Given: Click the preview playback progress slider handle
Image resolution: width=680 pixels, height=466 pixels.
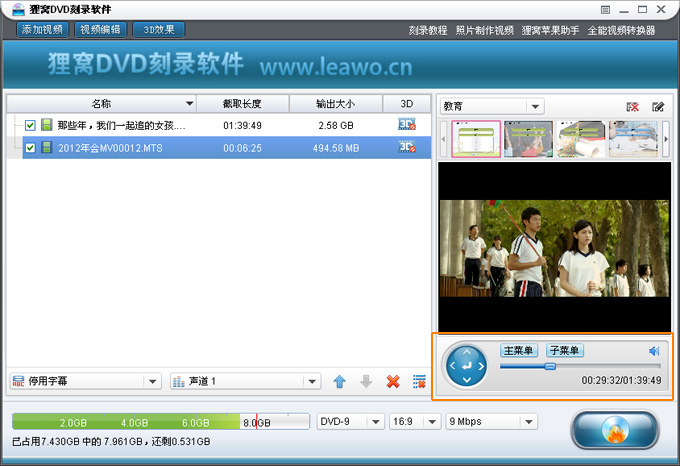Looking at the screenshot, I should (x=550, y=366).
